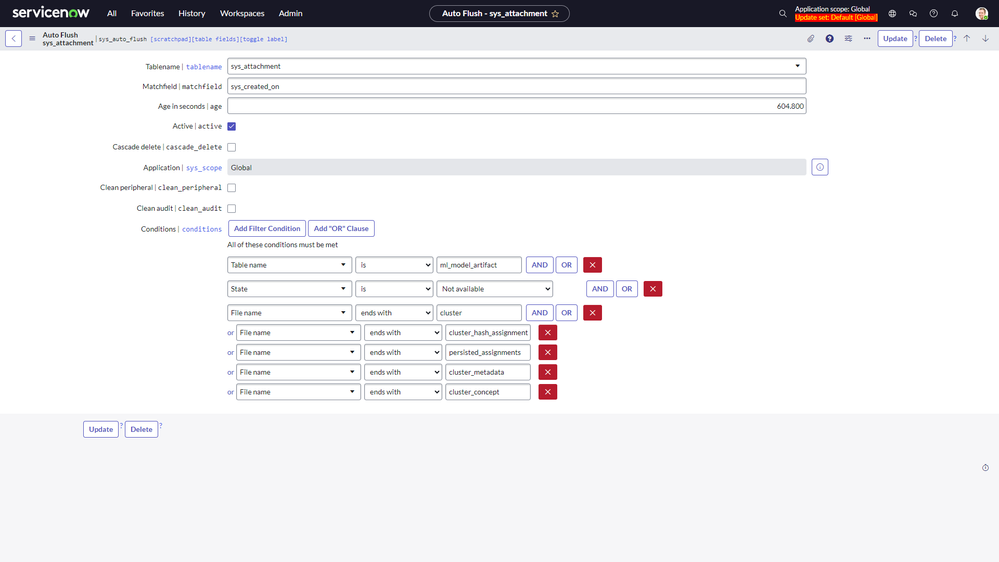Open the Favorites menu
The image size is (999, 562).
point(147,13)
